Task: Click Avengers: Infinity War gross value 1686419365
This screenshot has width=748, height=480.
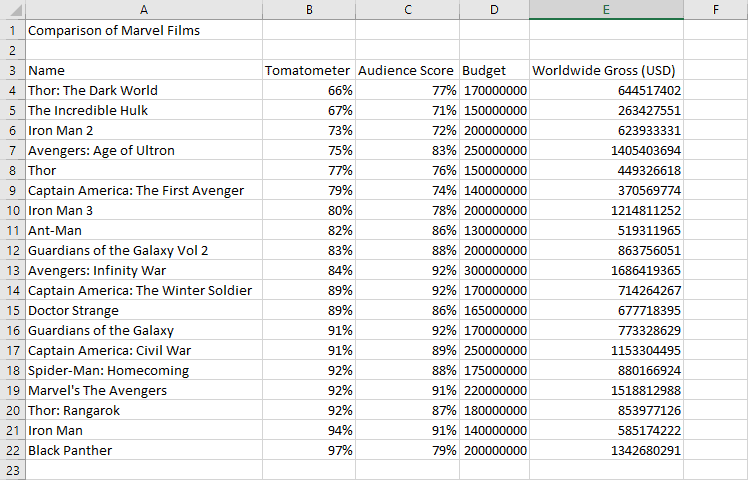Action: [606, 271]
